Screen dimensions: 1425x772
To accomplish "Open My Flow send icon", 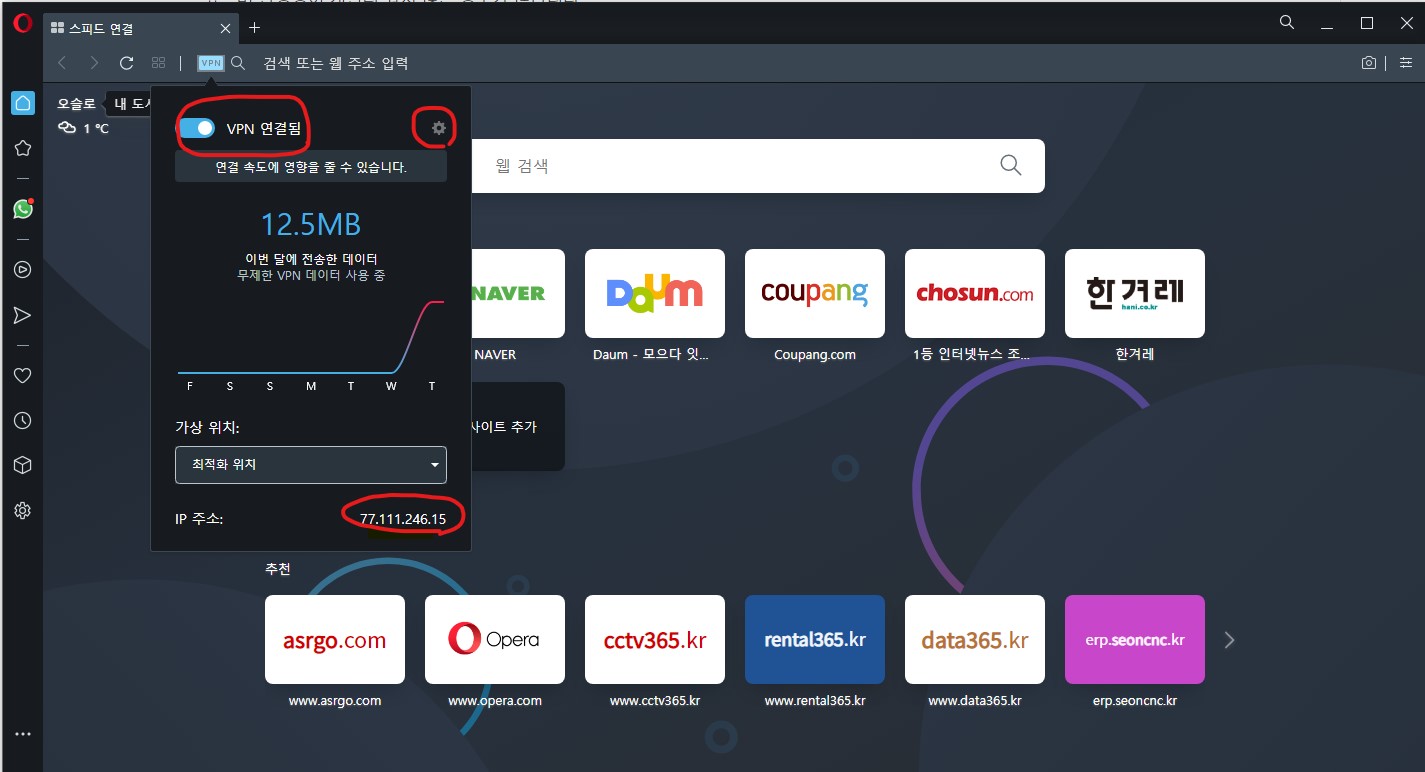I will (22, 315).
